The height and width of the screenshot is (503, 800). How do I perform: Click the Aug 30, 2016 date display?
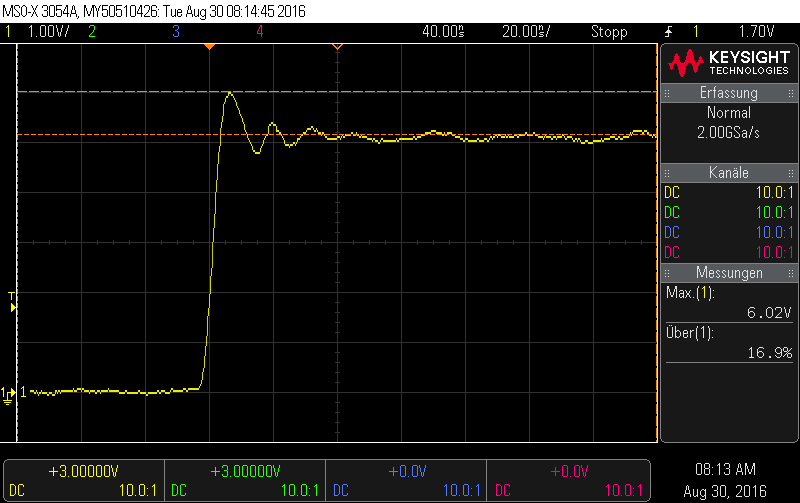[x=725, y=491]
